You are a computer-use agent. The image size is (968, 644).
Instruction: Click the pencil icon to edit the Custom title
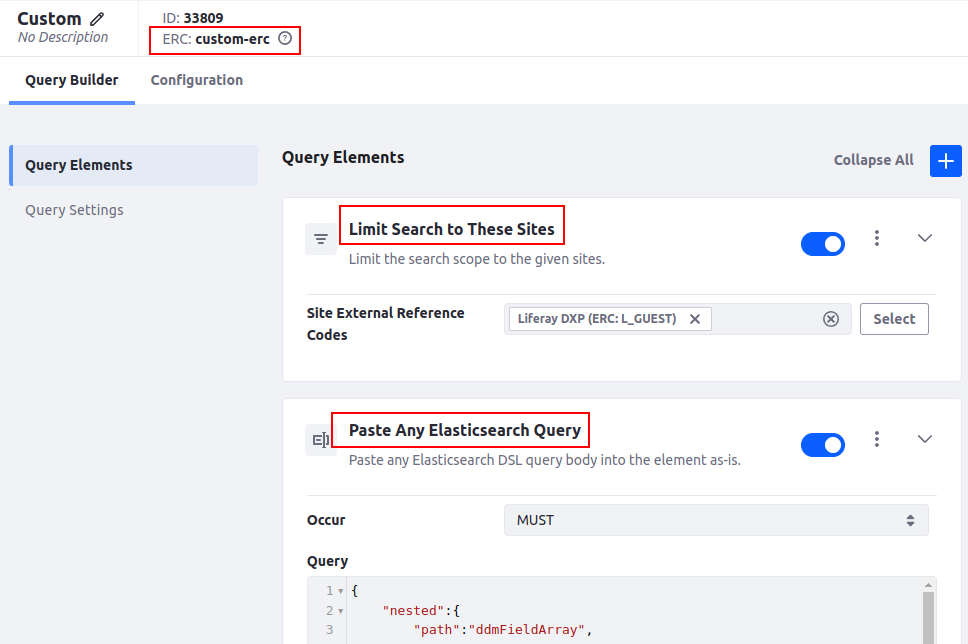[97, 19]
